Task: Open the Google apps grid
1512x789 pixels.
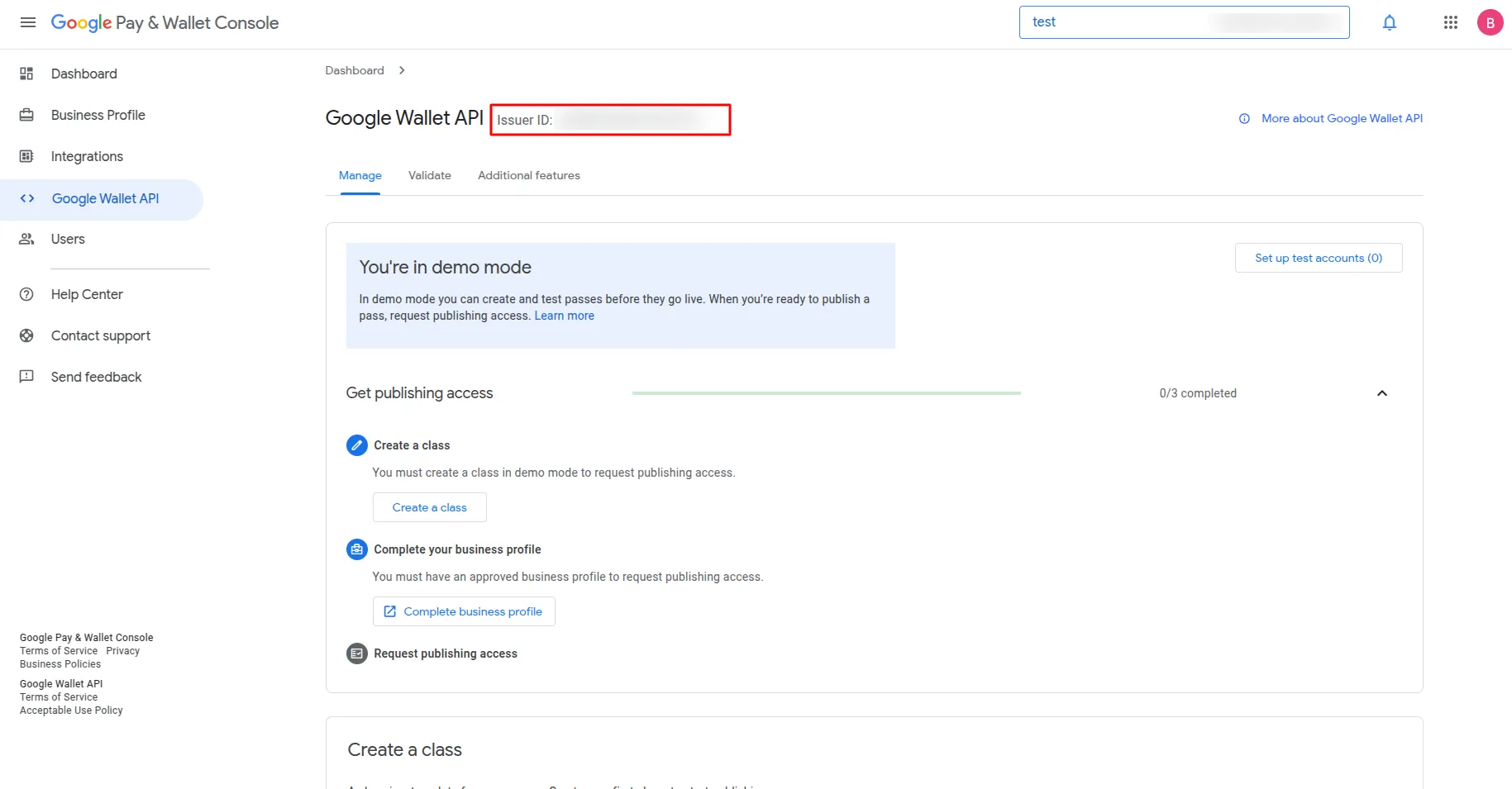Action: click(x=1450, y=22)
